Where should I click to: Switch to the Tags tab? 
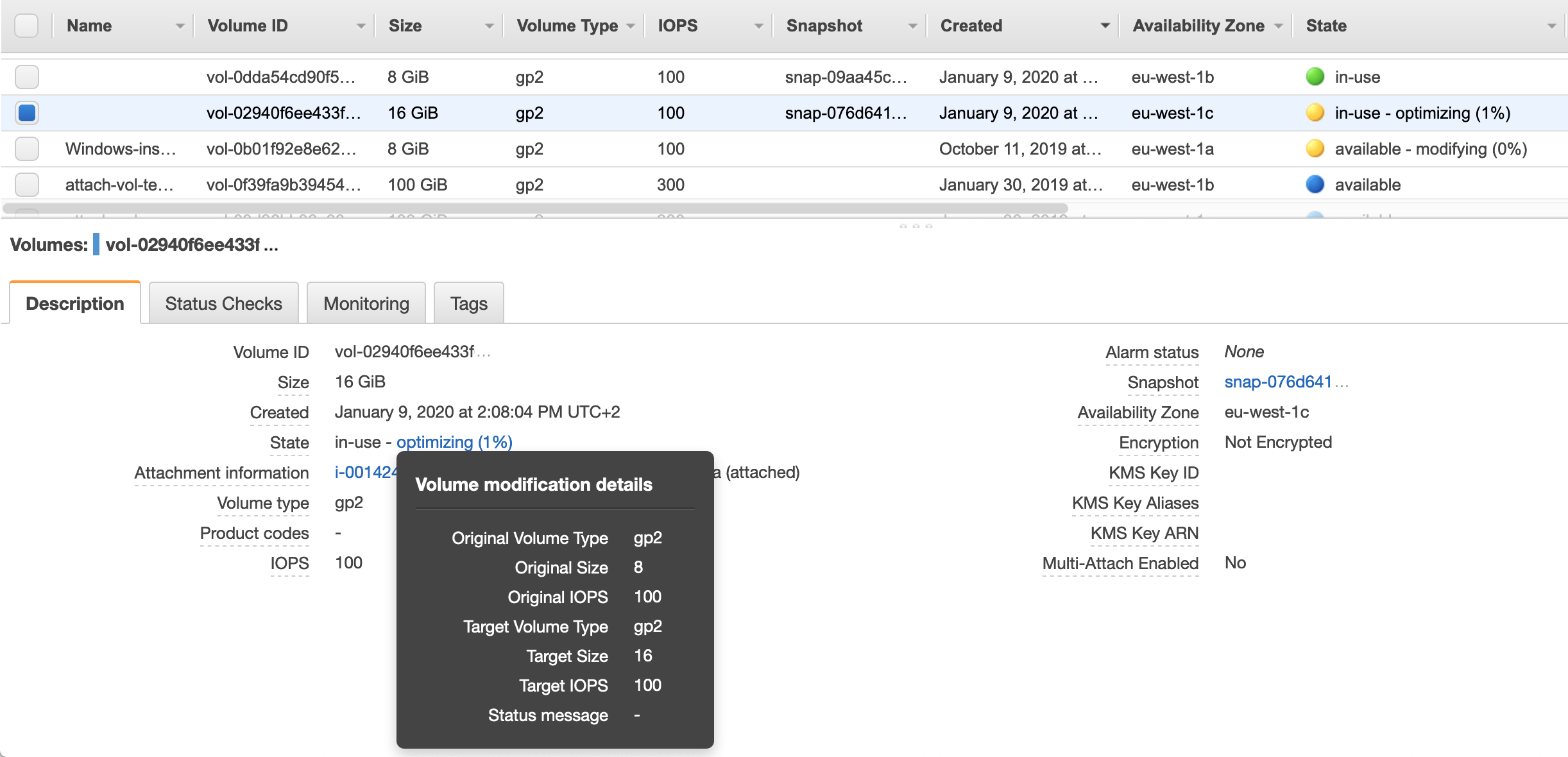468,303
